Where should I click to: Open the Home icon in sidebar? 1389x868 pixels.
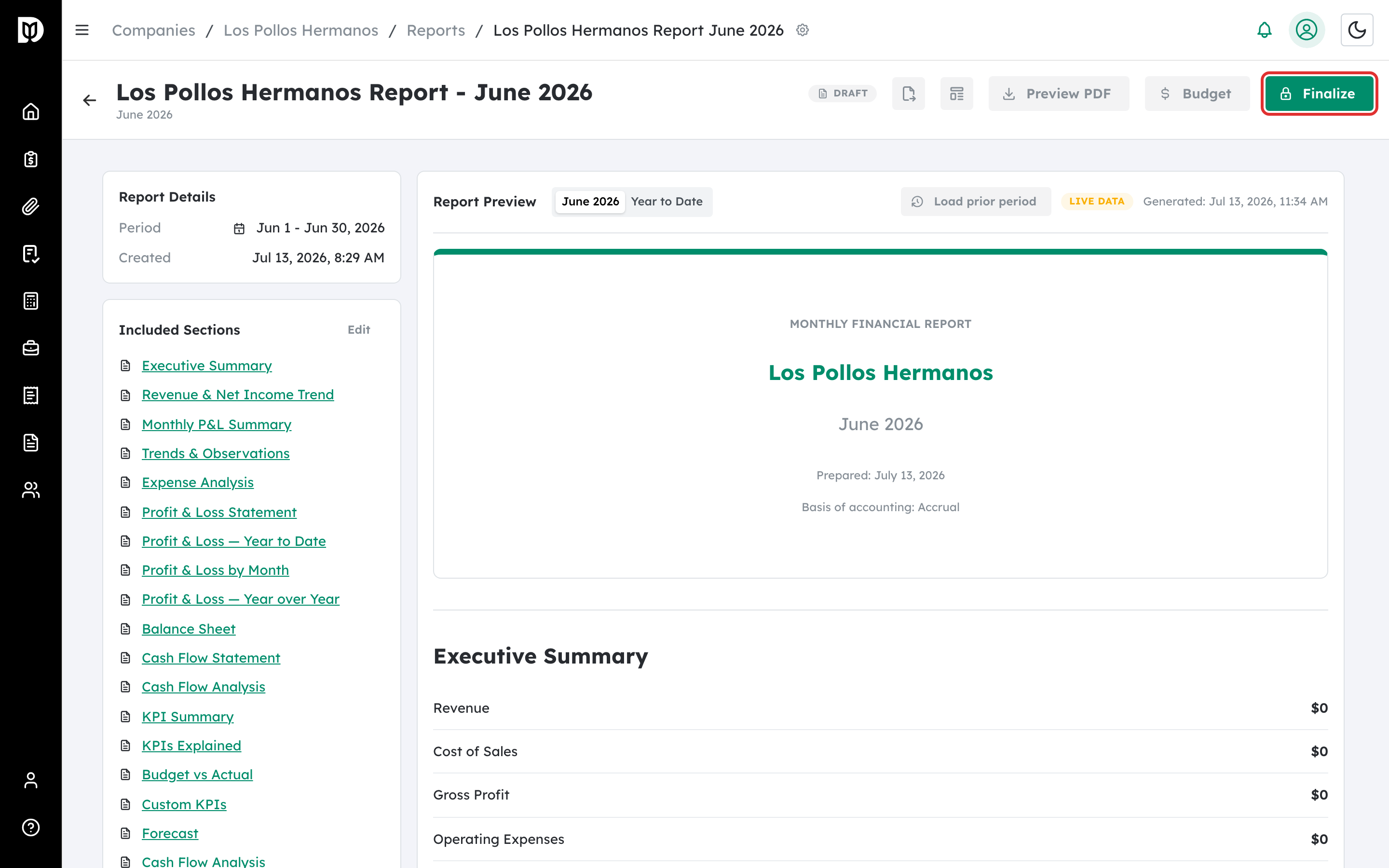point(30,111)
